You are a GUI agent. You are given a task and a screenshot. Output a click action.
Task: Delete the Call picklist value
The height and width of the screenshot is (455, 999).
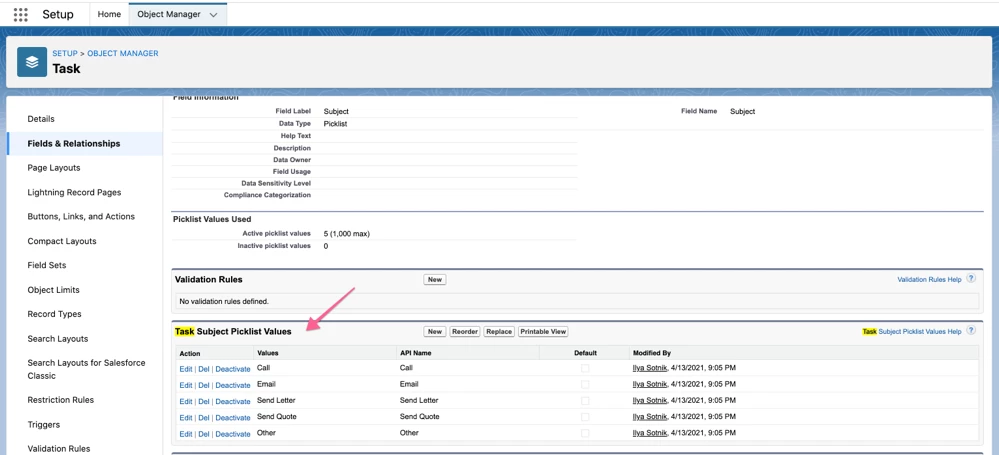[x=204, y=369]
